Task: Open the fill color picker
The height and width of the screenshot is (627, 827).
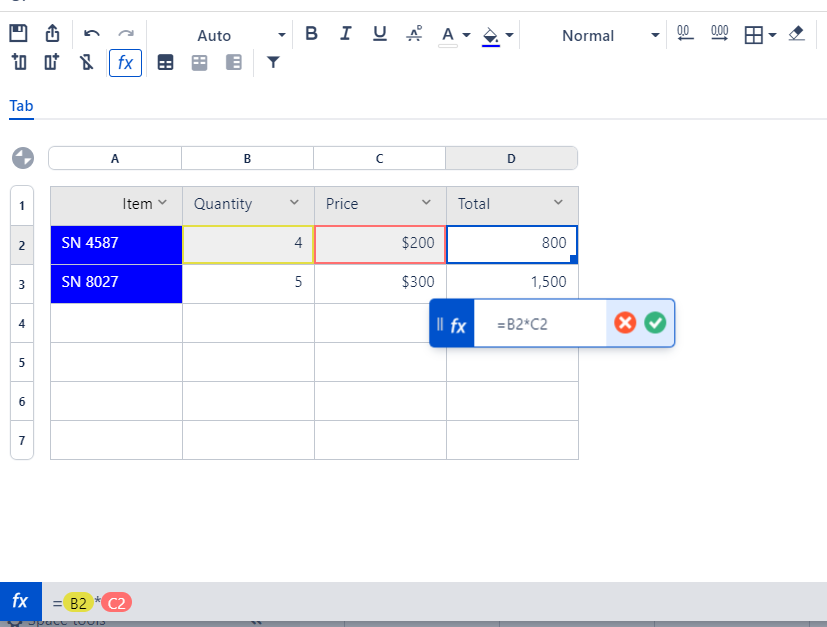Action: coord(489,35)
